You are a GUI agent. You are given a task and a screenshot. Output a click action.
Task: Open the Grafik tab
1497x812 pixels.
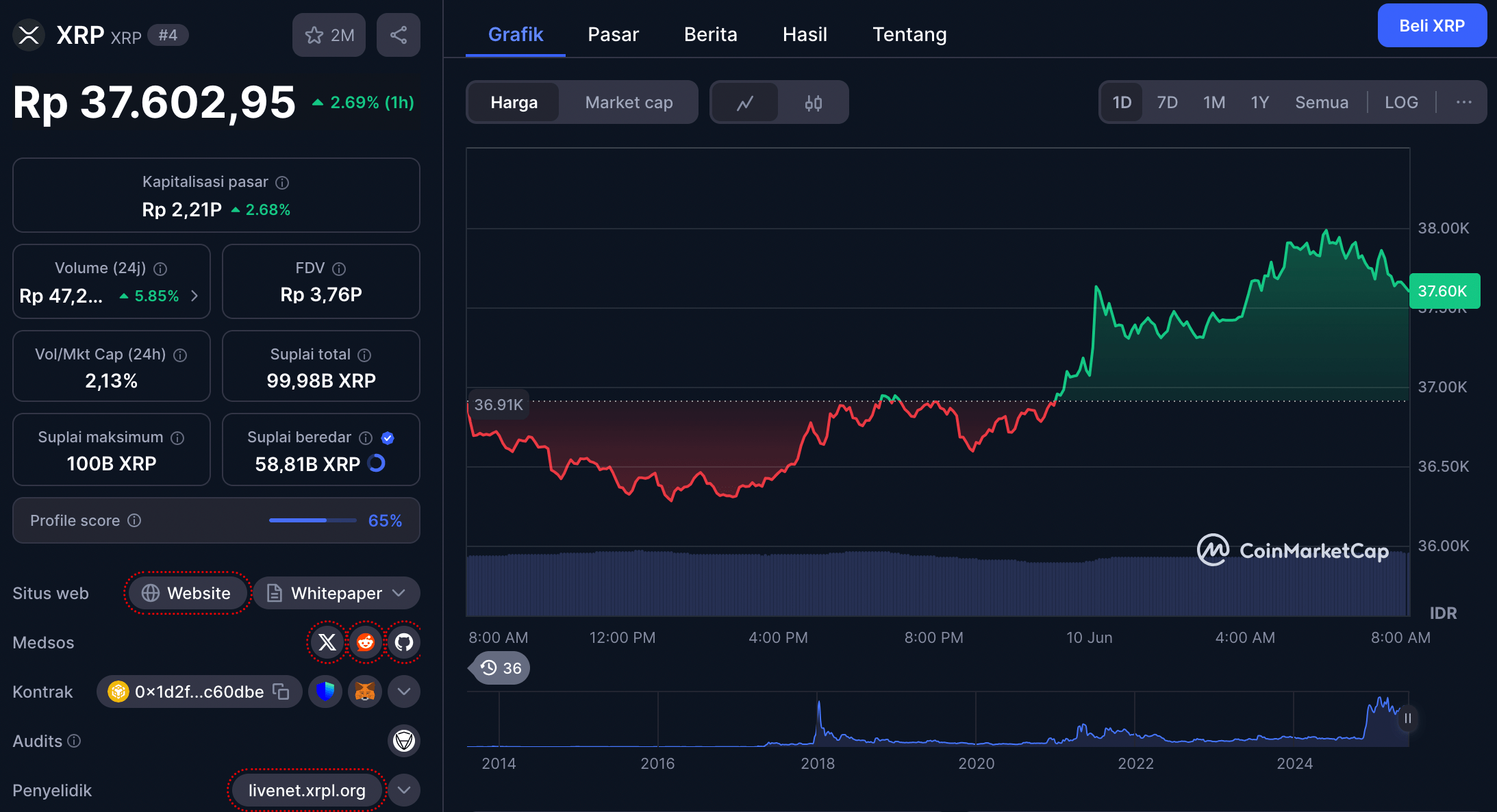(516, 34)
